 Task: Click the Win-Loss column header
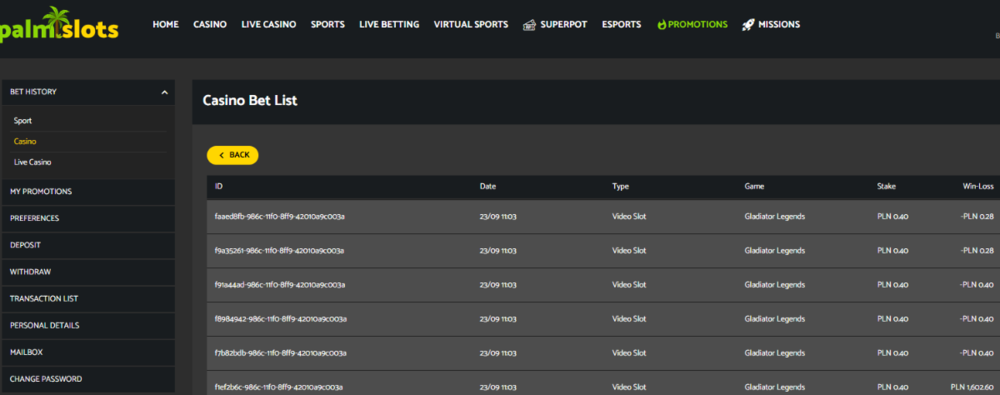(x=978, y=187)
